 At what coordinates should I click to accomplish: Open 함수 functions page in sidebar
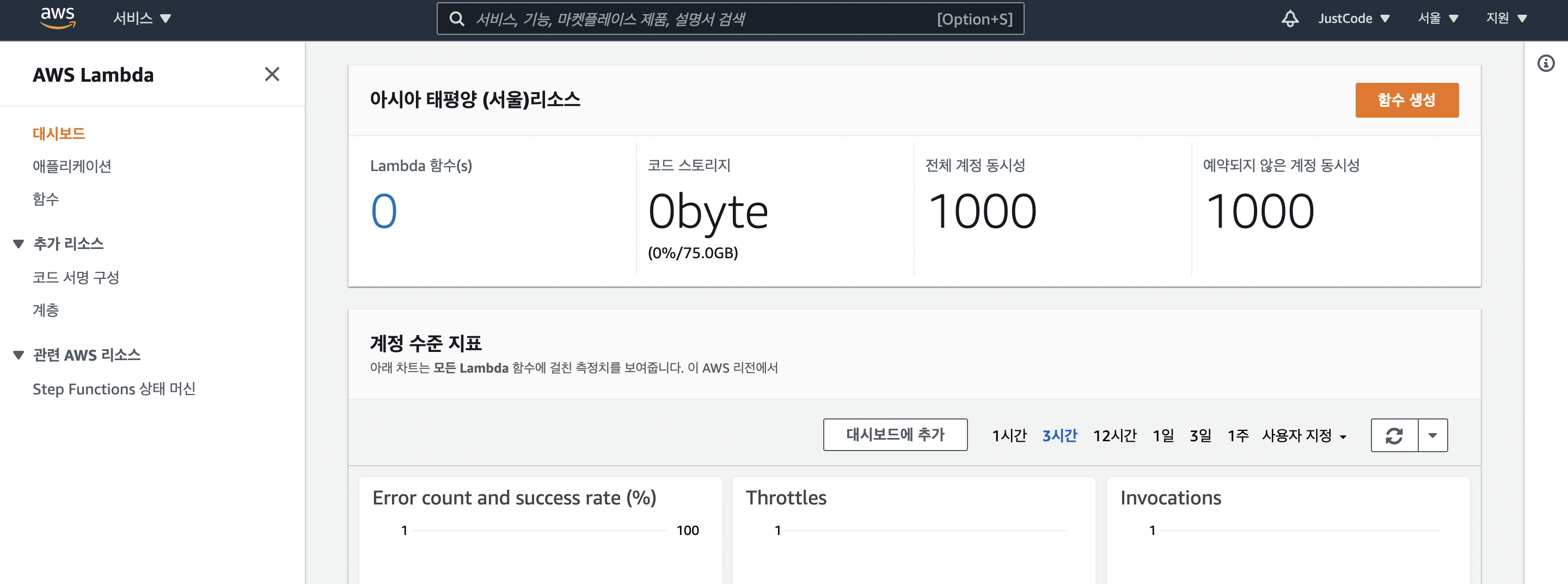pyautogui.click(x=46, y=199)
